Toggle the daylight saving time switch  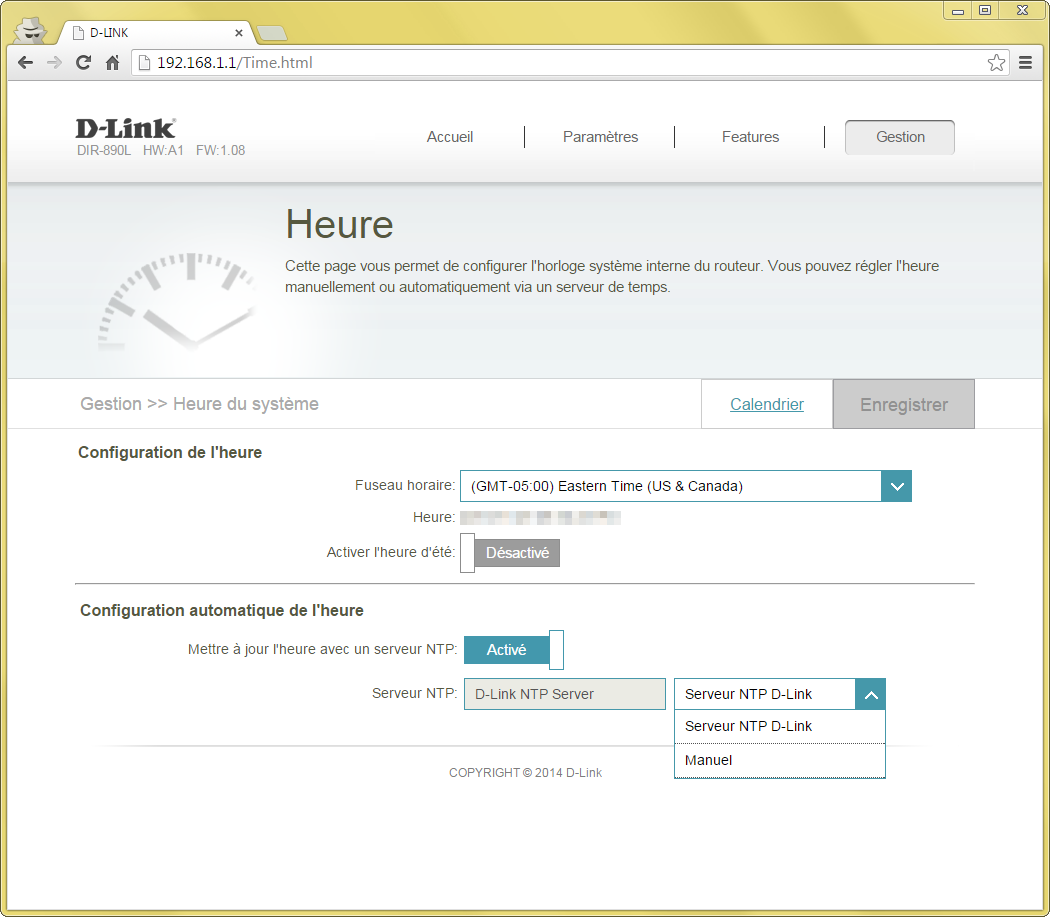tap(510, 553)
